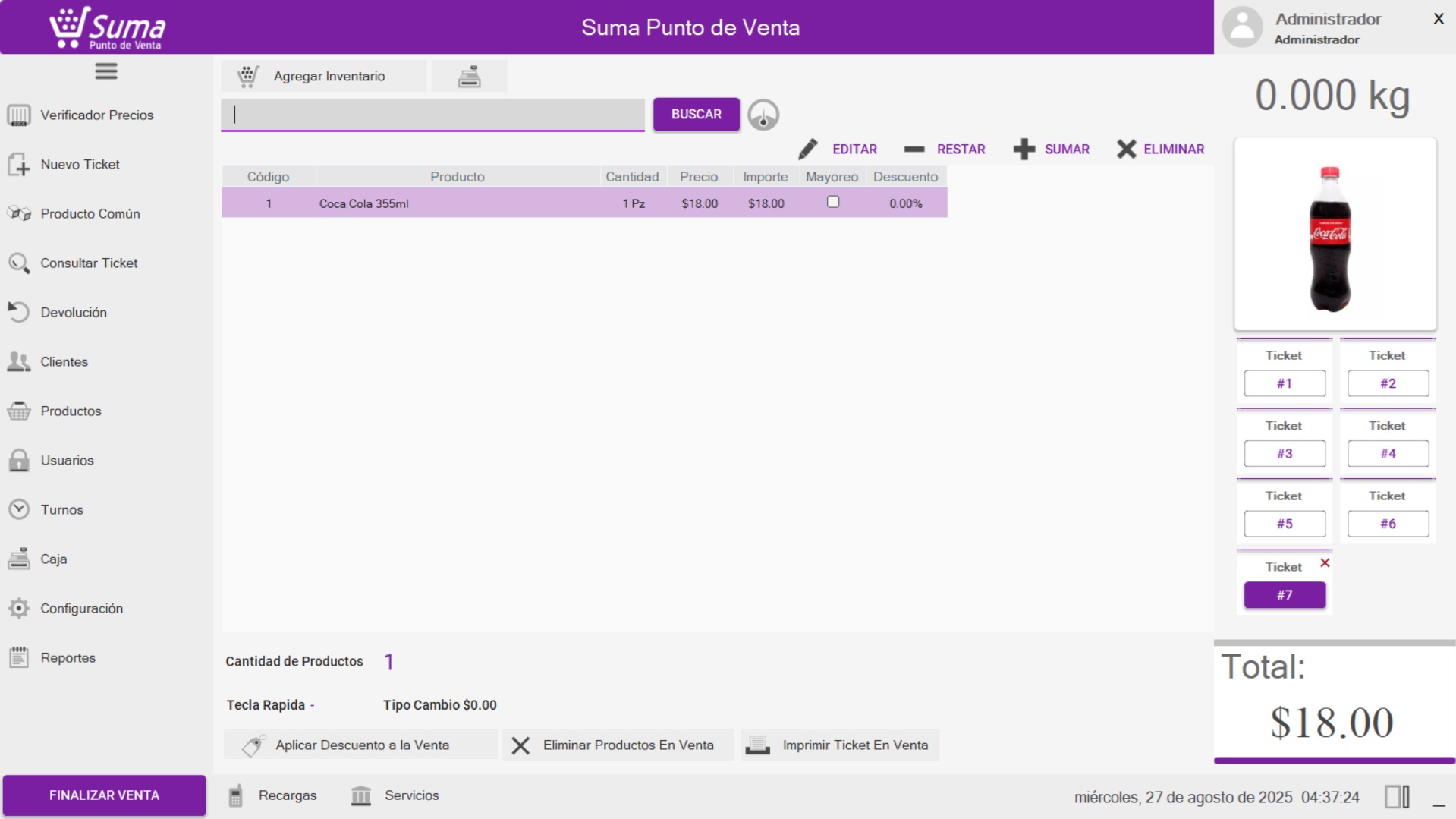Switch to Ticket #4
This screenshot has height=819, width=1456.
tap(1387, 454)
